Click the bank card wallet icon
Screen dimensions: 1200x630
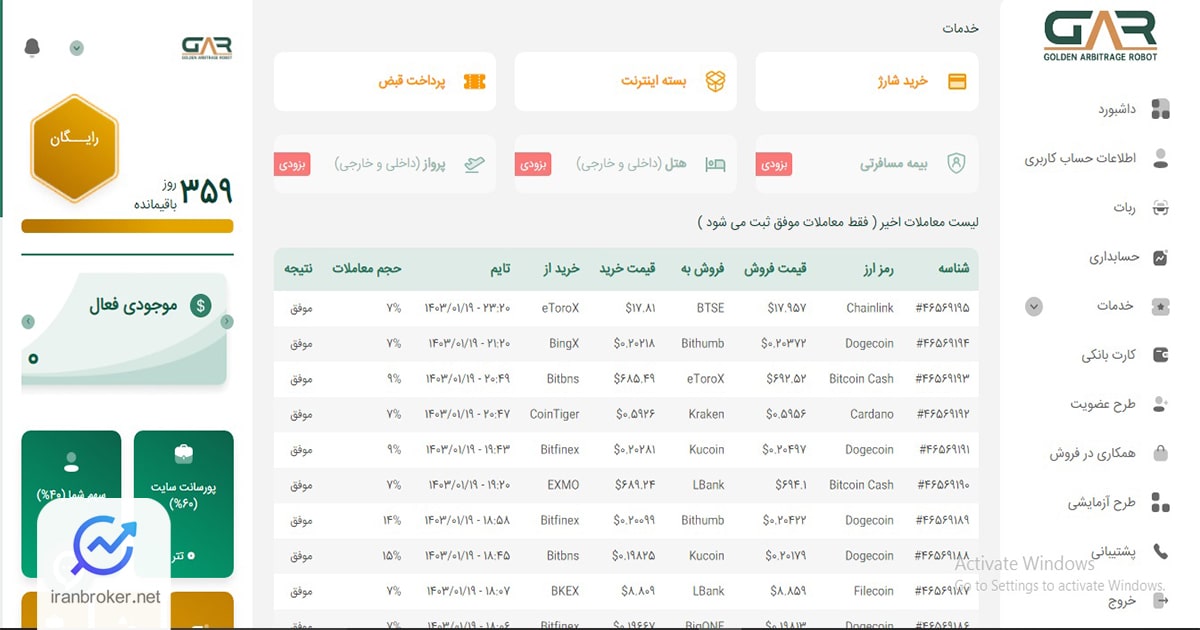(1160, 355)
